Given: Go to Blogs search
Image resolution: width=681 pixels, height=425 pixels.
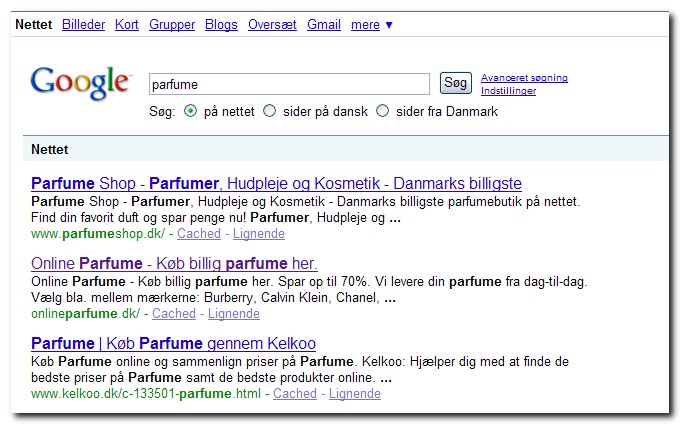Looking at the screenshot, I should [x=221, y=25].
